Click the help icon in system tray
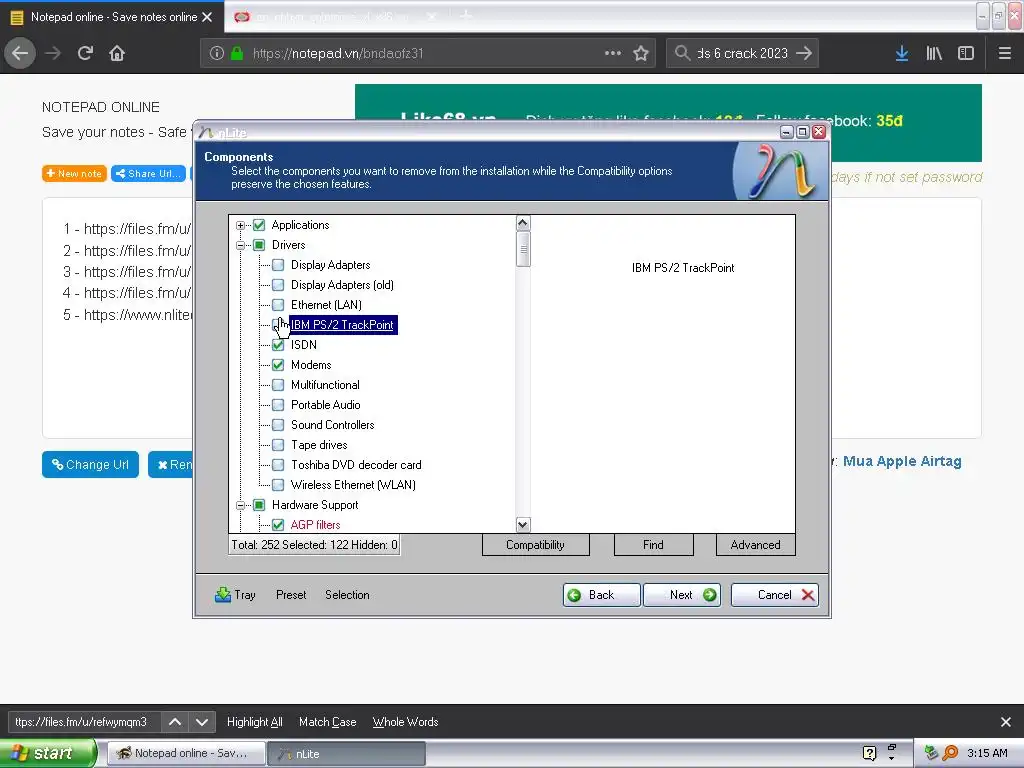Viewport: 1024px width, 768px height. [x=869, y=753]
